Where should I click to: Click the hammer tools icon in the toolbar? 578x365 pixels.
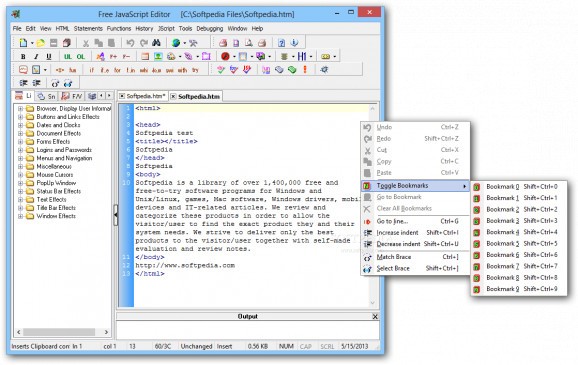click(193, 43)
